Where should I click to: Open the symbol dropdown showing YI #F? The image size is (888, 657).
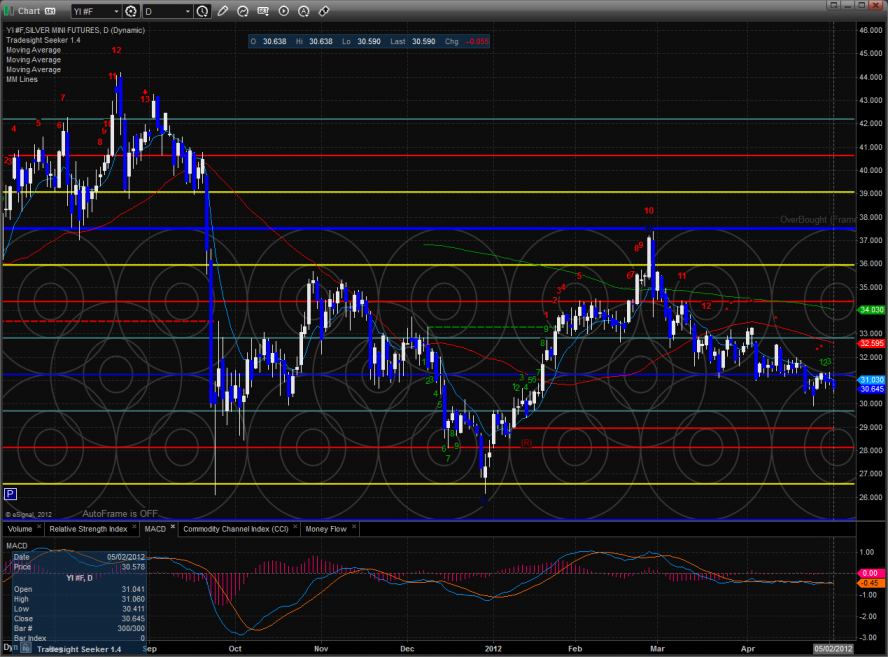click(x=97, y=12)
